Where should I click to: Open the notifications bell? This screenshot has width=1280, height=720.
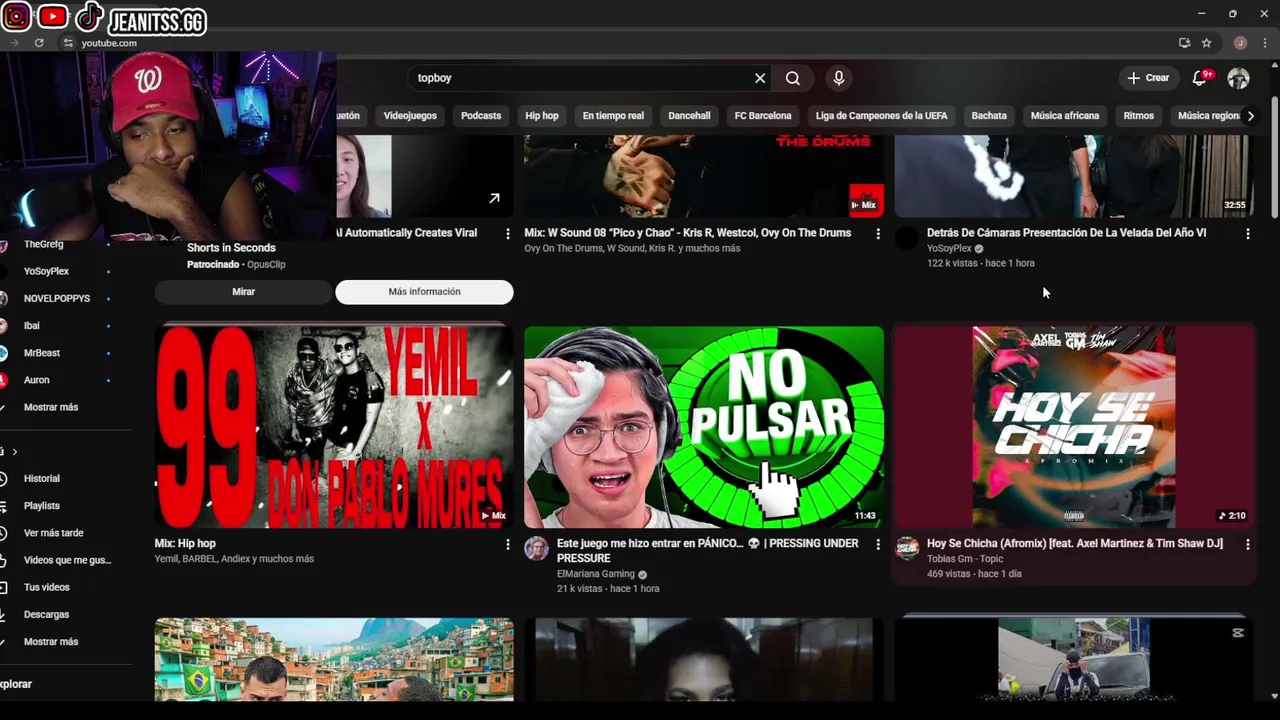tap(1200, 78)
